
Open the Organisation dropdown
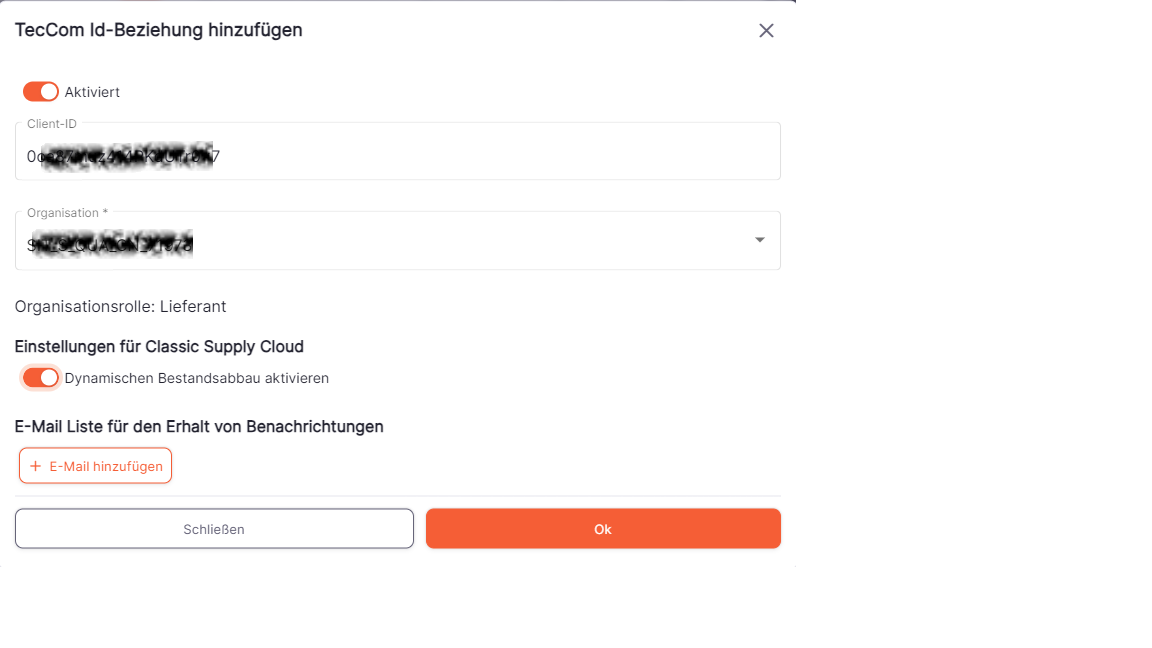point(397,241)
